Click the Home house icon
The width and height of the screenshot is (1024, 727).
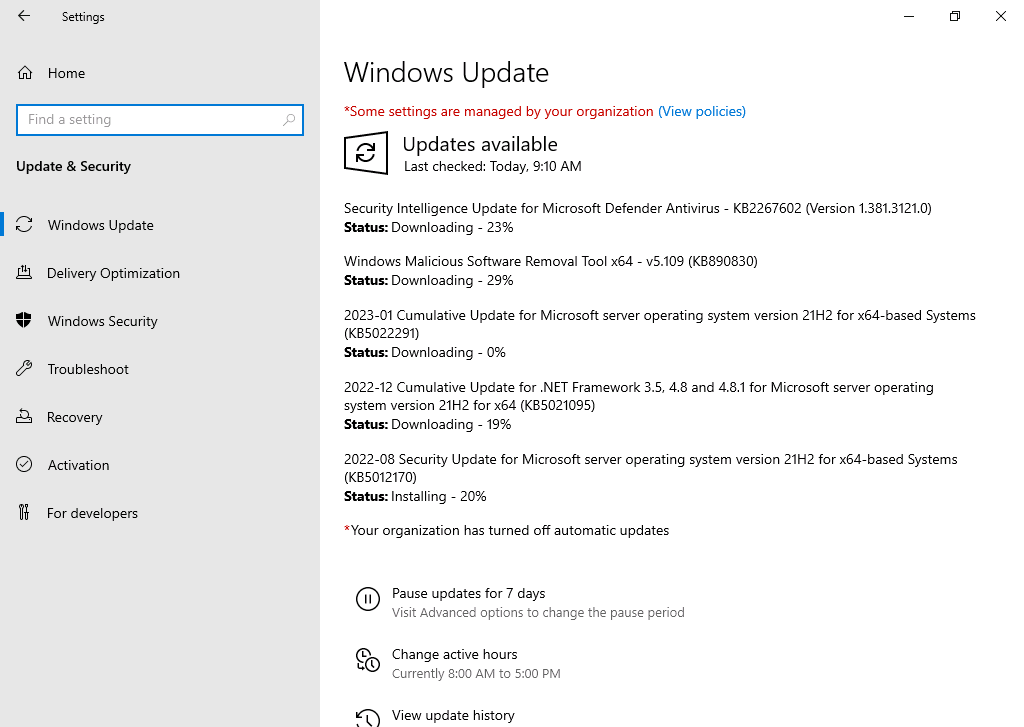tap(25, 73)
